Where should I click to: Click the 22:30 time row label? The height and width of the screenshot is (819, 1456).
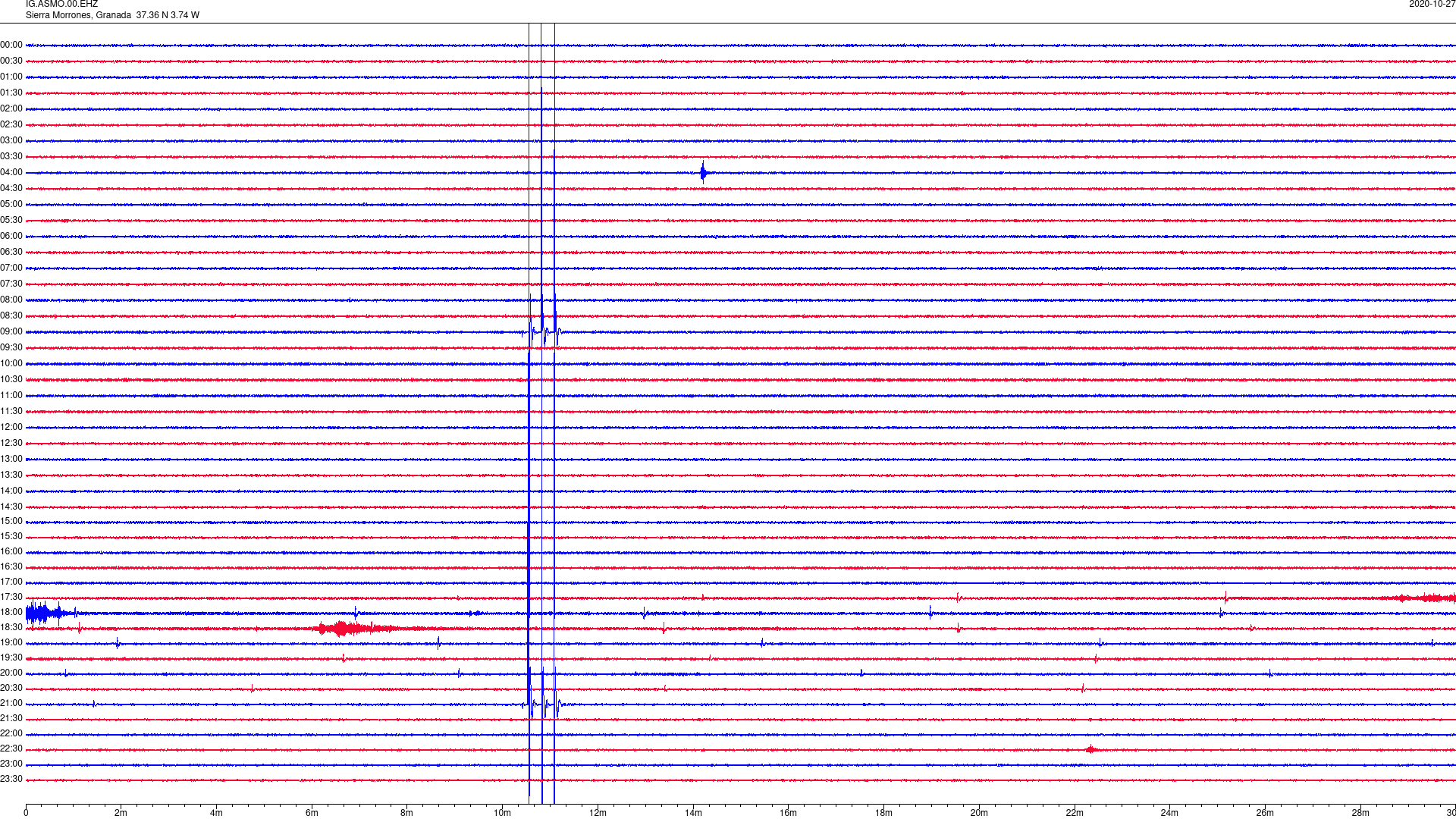[x=11, y=749]
